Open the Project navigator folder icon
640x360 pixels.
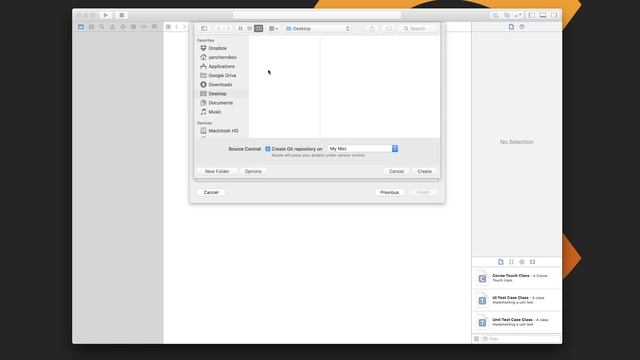(x=81, y=27)
